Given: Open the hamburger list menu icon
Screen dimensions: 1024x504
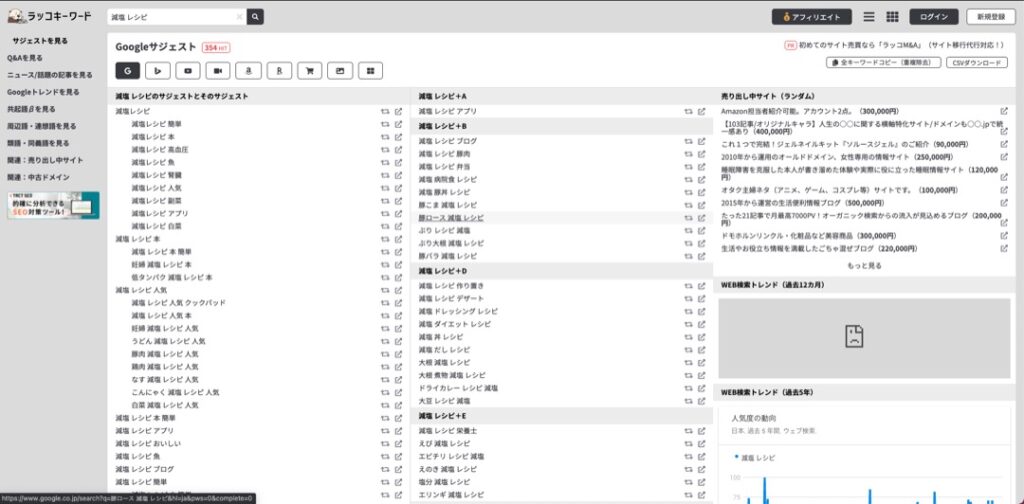Looking at the screenshot, I should pos(869,17).
